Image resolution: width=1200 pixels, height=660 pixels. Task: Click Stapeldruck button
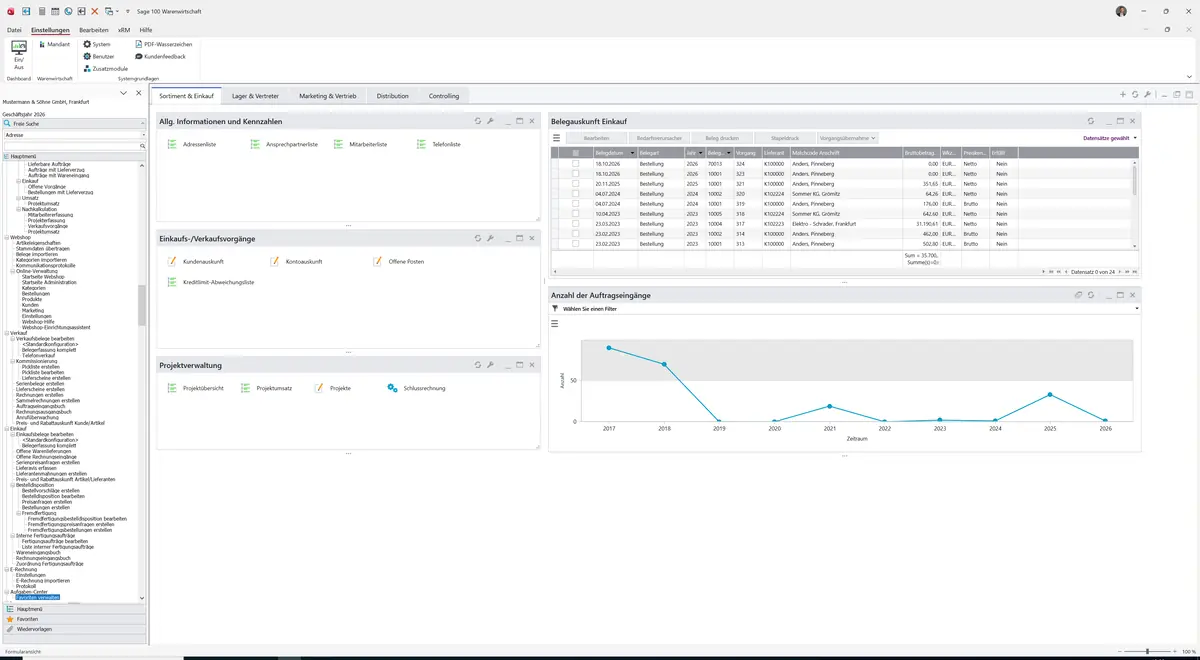785,138
